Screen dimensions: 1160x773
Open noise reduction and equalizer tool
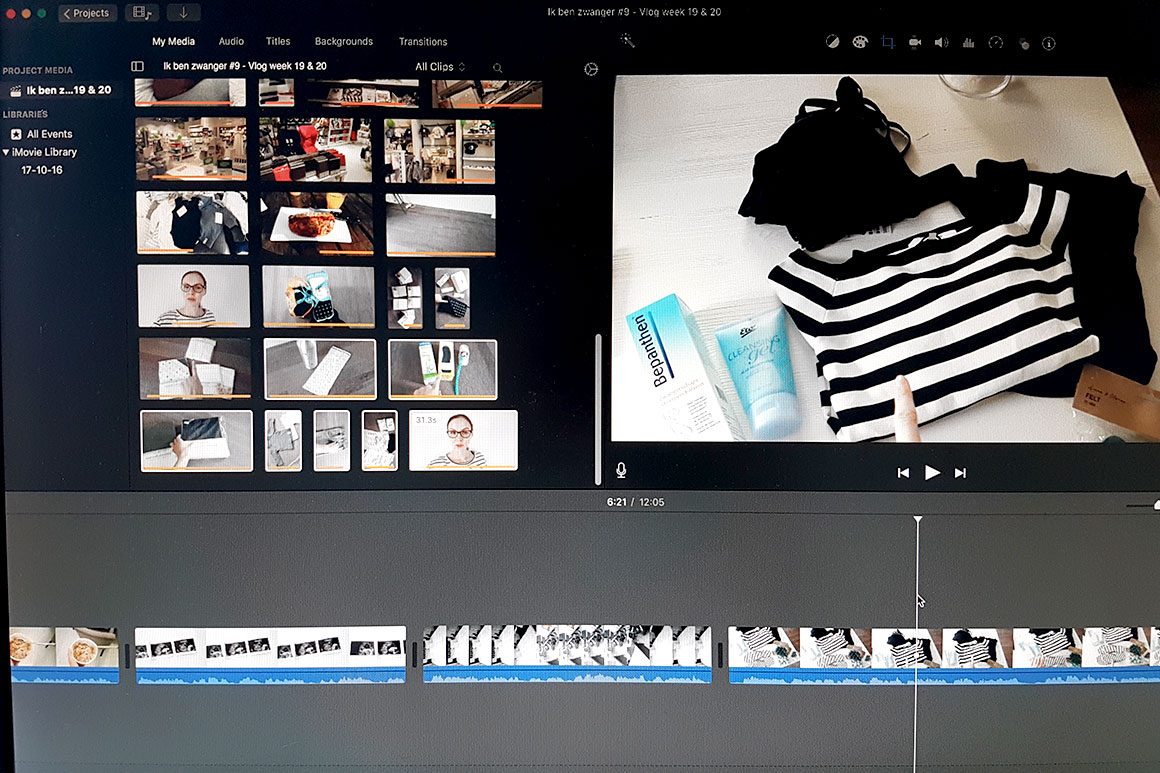point(968,42)
